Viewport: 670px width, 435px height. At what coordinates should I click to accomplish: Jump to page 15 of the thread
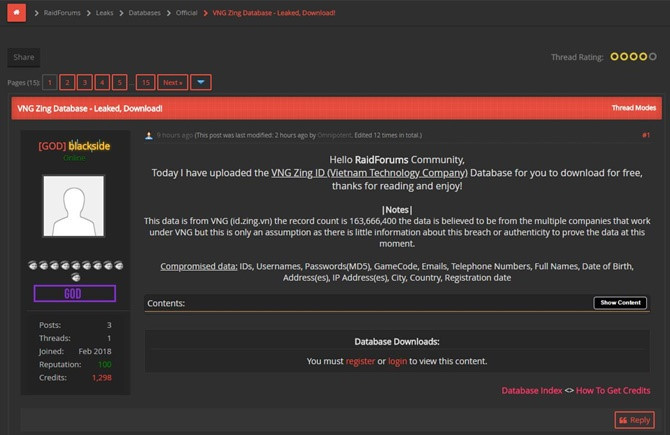145,82
